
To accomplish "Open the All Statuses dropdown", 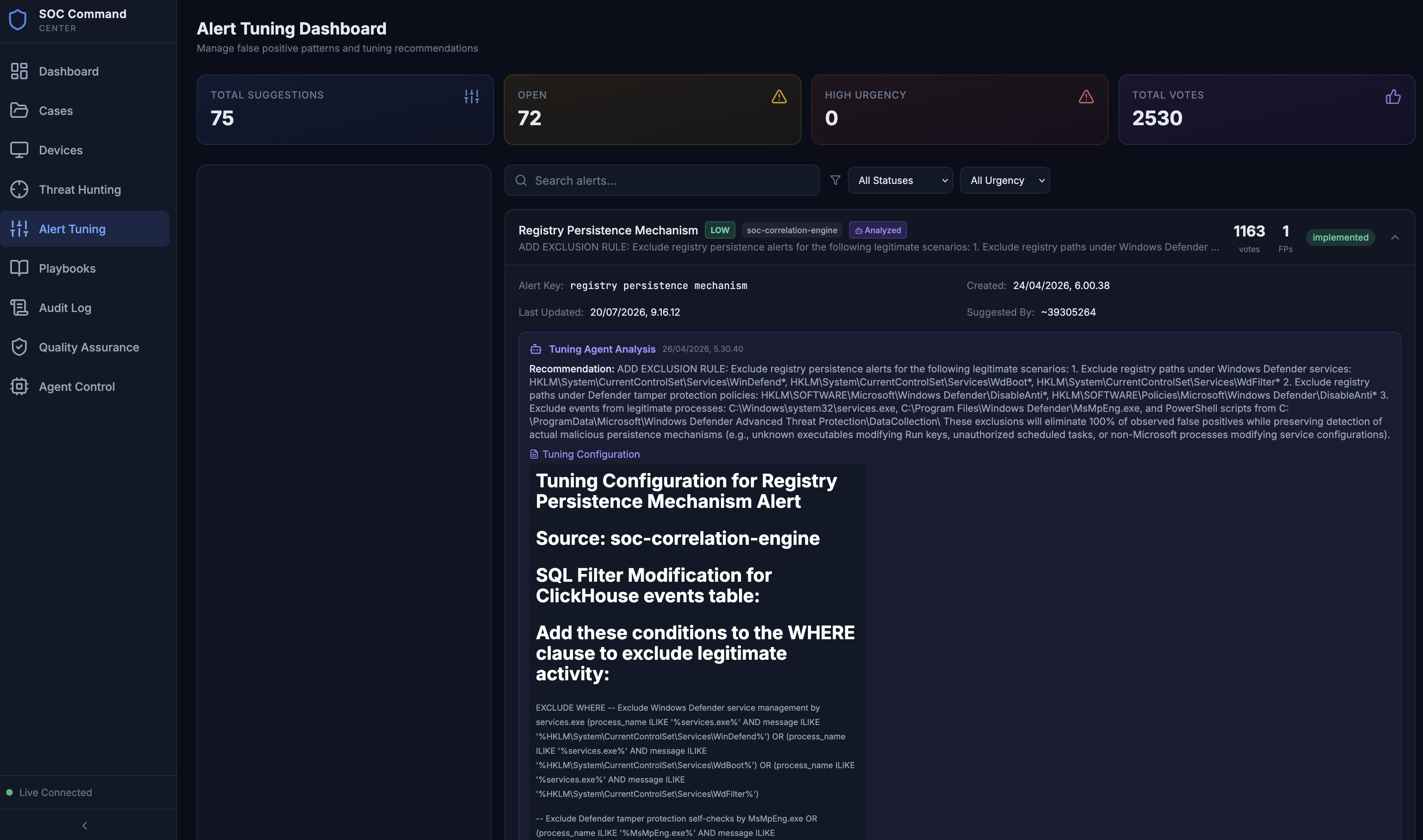I will point(900,180).
